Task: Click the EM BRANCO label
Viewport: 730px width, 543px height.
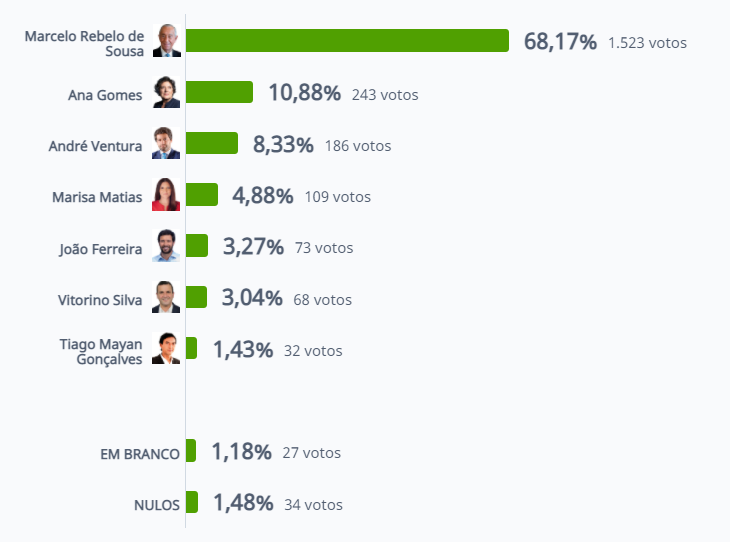Action: tap(140, 454)
